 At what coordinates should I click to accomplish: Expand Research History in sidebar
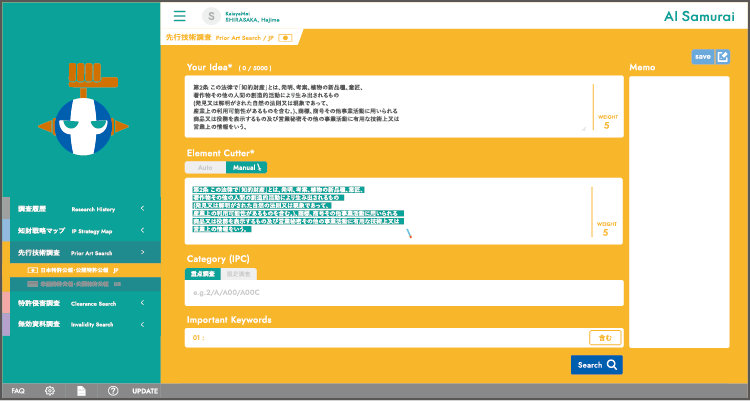click(80, 209)
